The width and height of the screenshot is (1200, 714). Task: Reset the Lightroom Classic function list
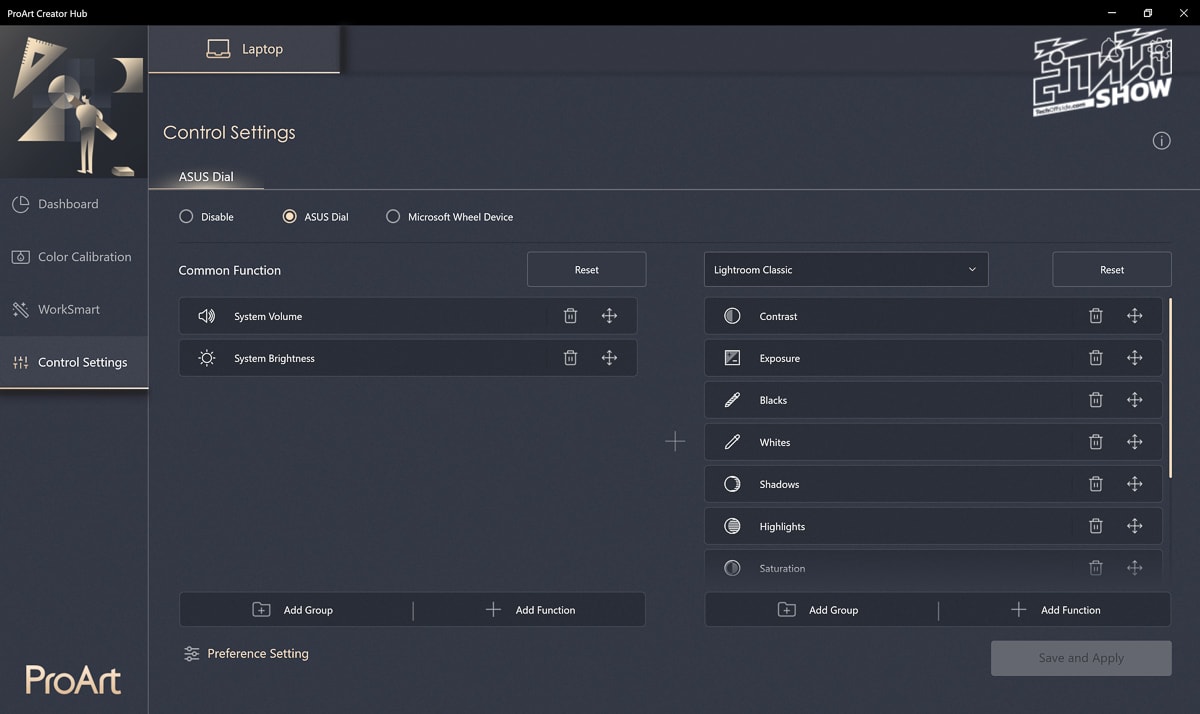pos(1112,270)
